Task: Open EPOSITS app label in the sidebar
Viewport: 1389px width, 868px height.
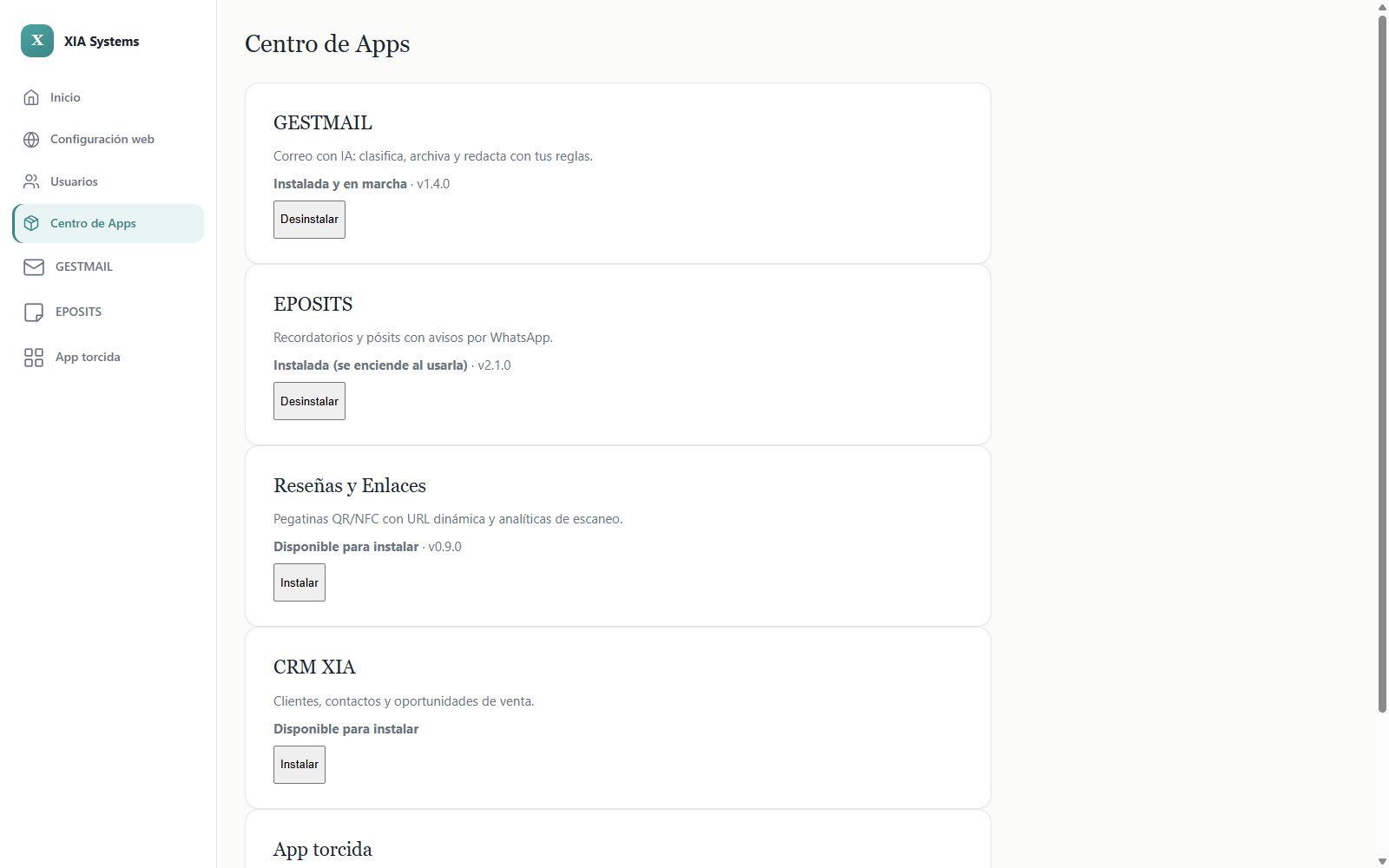Action: (x=78, y=312)
